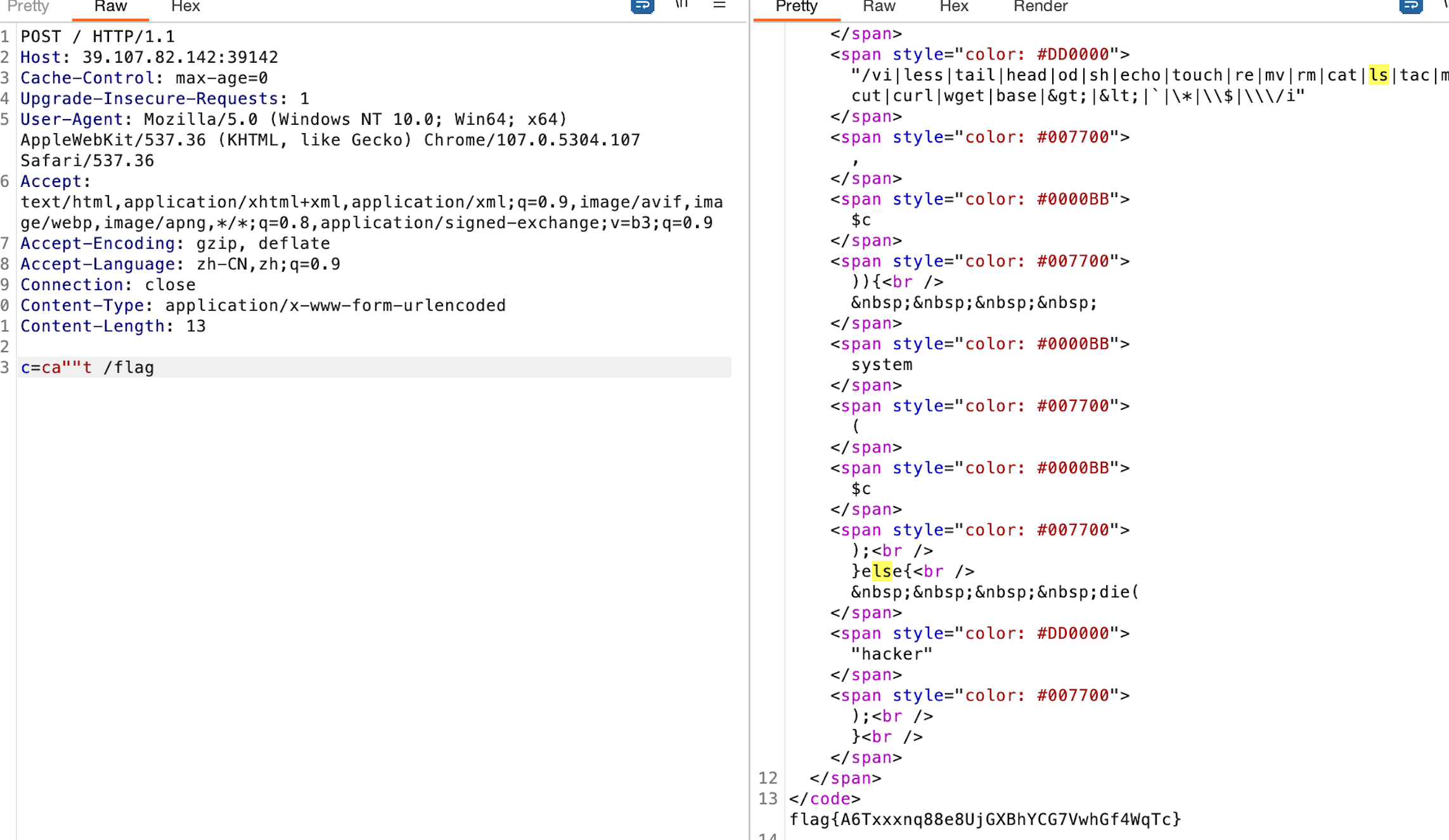
Task: Click the flag{A6Txxxnq88e8UjGXBhYCG7VwhGf4WqTc} text in response
Action: [x=985, y=820]
